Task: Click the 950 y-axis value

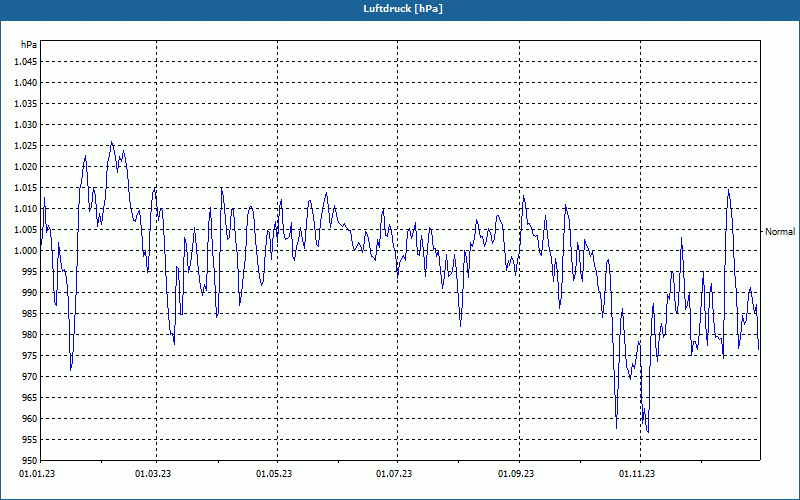Action: click(x=30, y=461)
